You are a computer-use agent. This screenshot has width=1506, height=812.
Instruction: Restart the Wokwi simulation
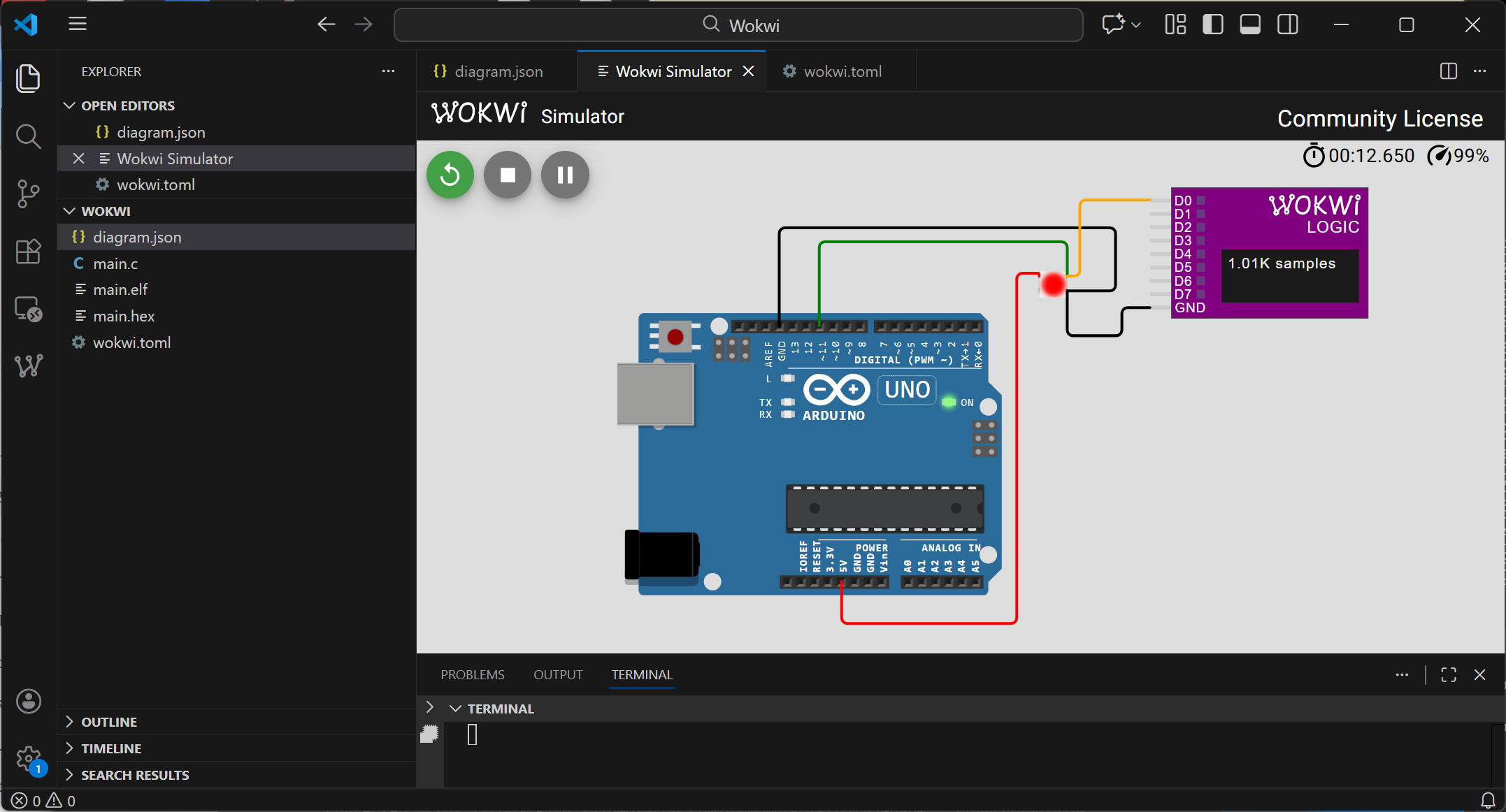coord(450,175)
